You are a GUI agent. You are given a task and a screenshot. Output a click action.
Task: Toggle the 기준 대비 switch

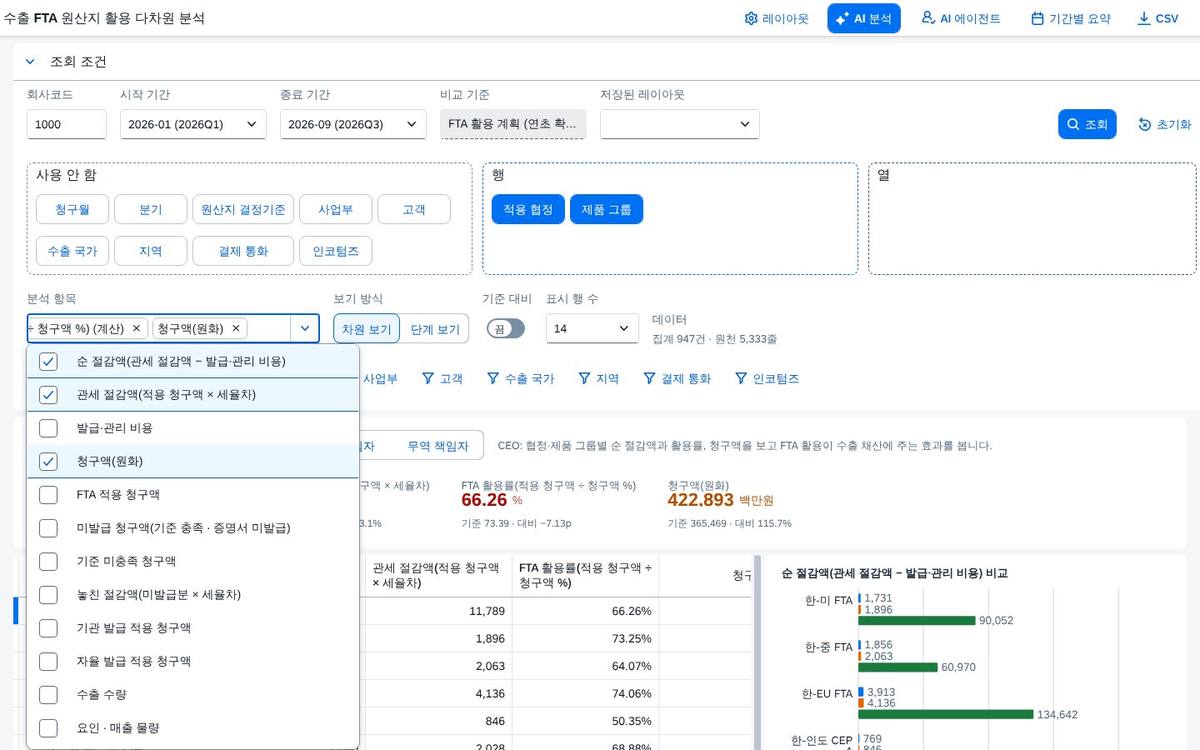[x=506, y=328]
